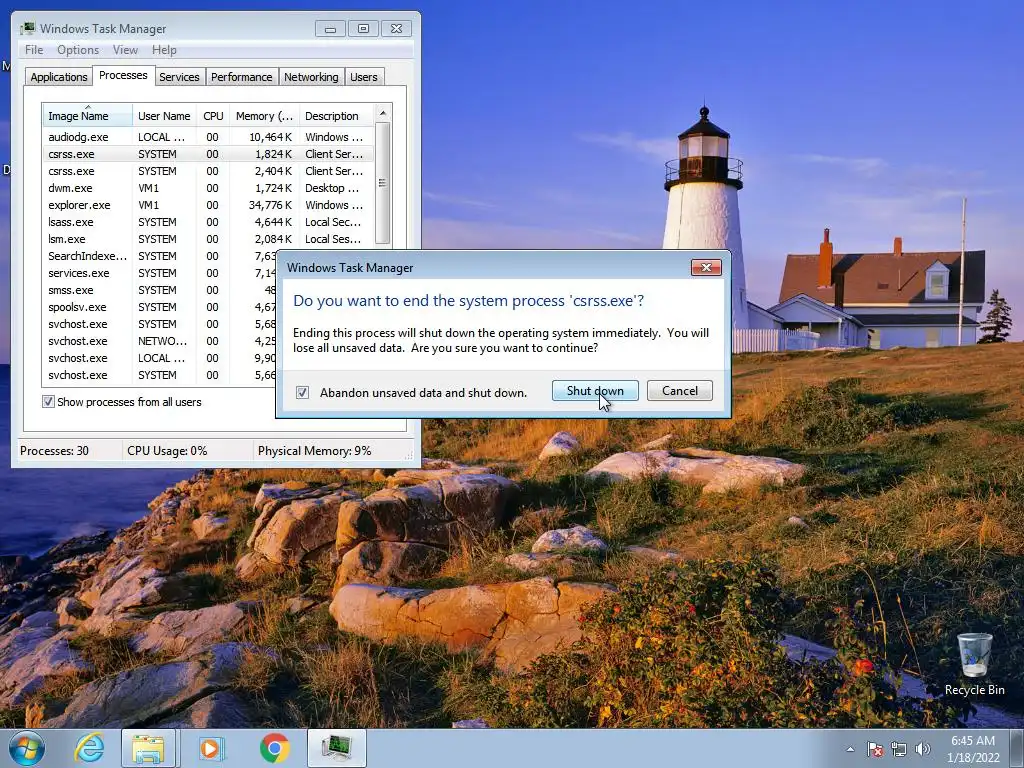Select the services.exe process row
This screenshot has width=1024, height=768.
(159, 273)
